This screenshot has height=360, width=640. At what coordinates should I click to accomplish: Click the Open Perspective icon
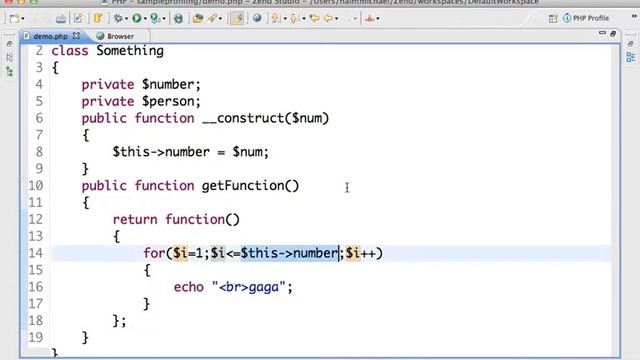click(553, 18)
